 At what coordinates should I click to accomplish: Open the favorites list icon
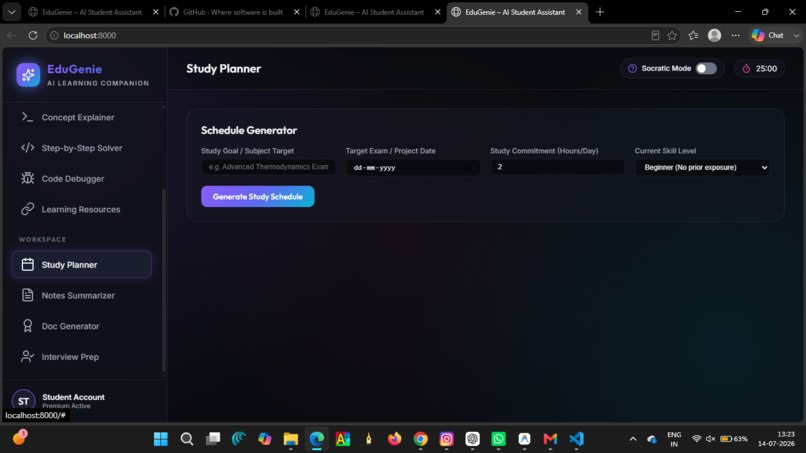click(693, 35)
